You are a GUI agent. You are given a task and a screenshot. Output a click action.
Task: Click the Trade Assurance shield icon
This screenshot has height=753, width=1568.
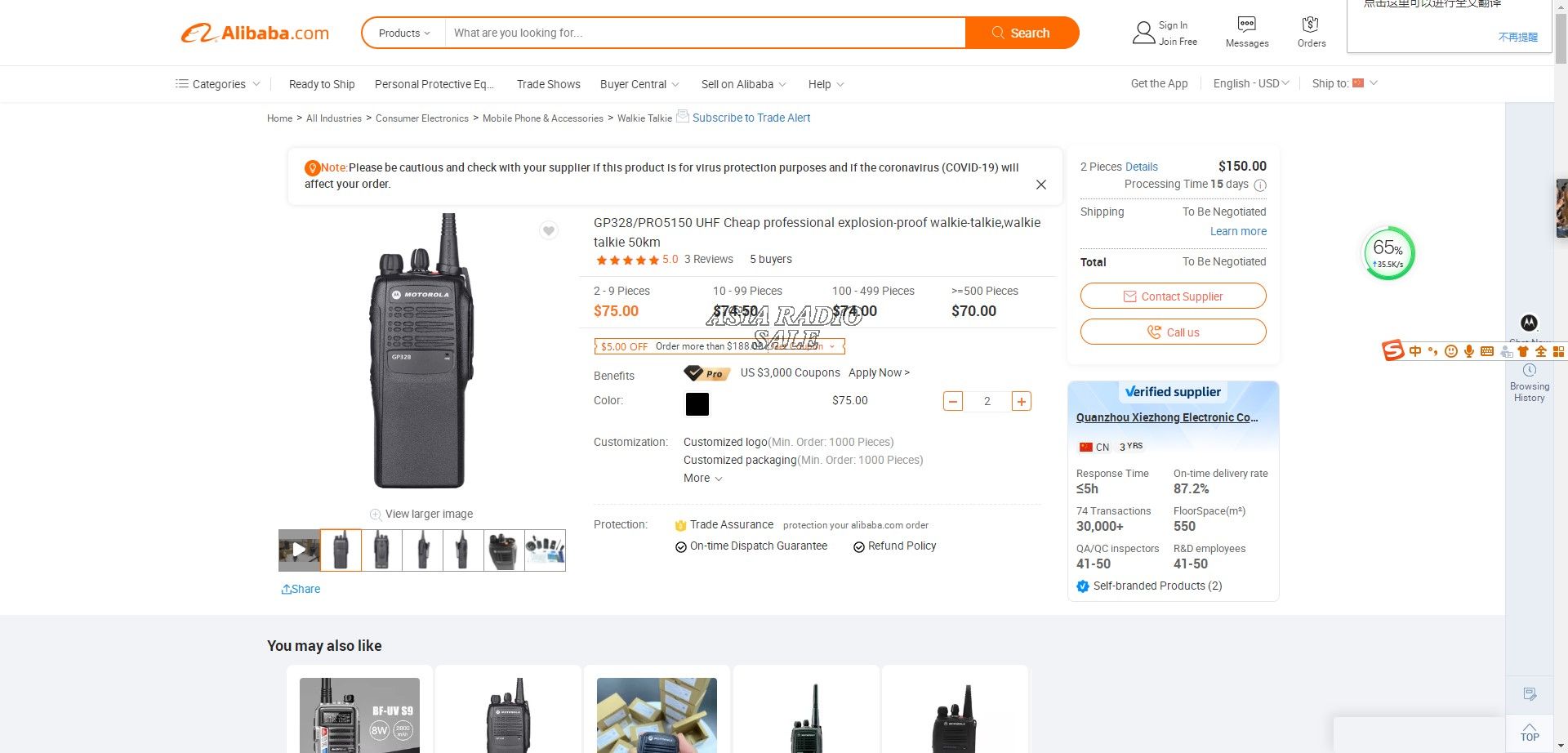pos(680,525)
